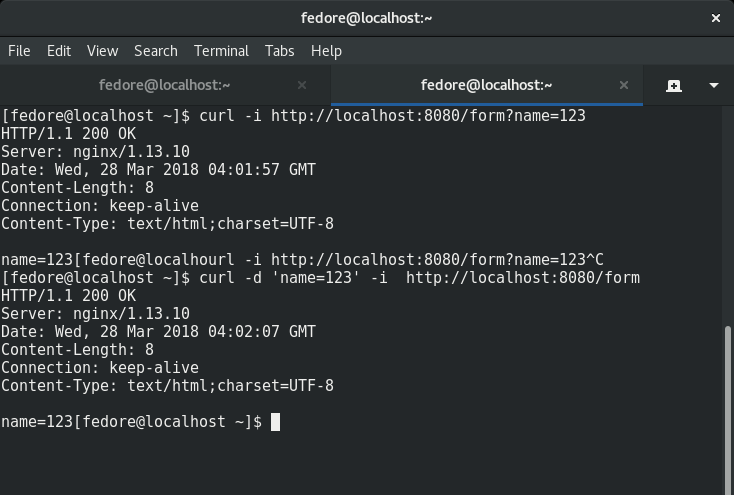The height and width of the screenshot is (495, 734).
Task: Switch to the first fedore@localhost tab
Action: point(165,85)
